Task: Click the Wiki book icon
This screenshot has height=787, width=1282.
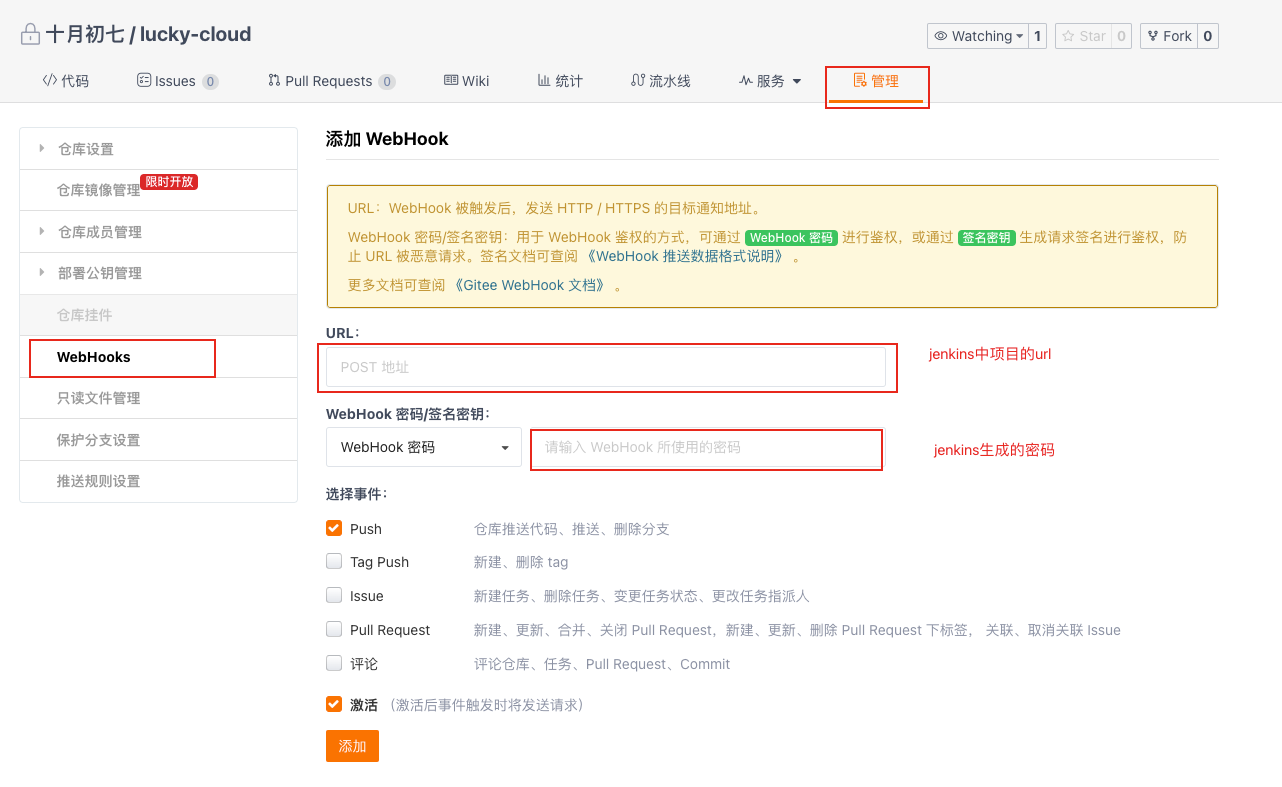Action: [x=451, y=80]
